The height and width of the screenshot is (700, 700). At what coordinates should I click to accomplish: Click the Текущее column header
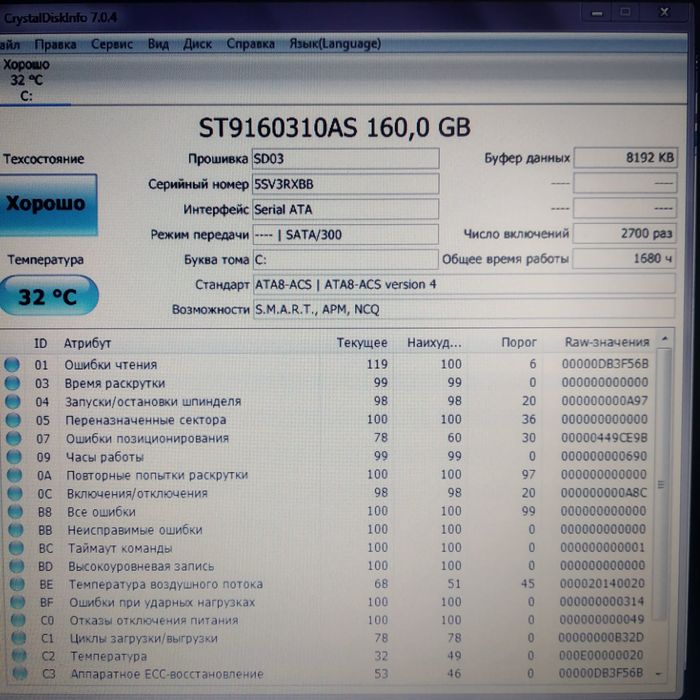tap(362, 343)
